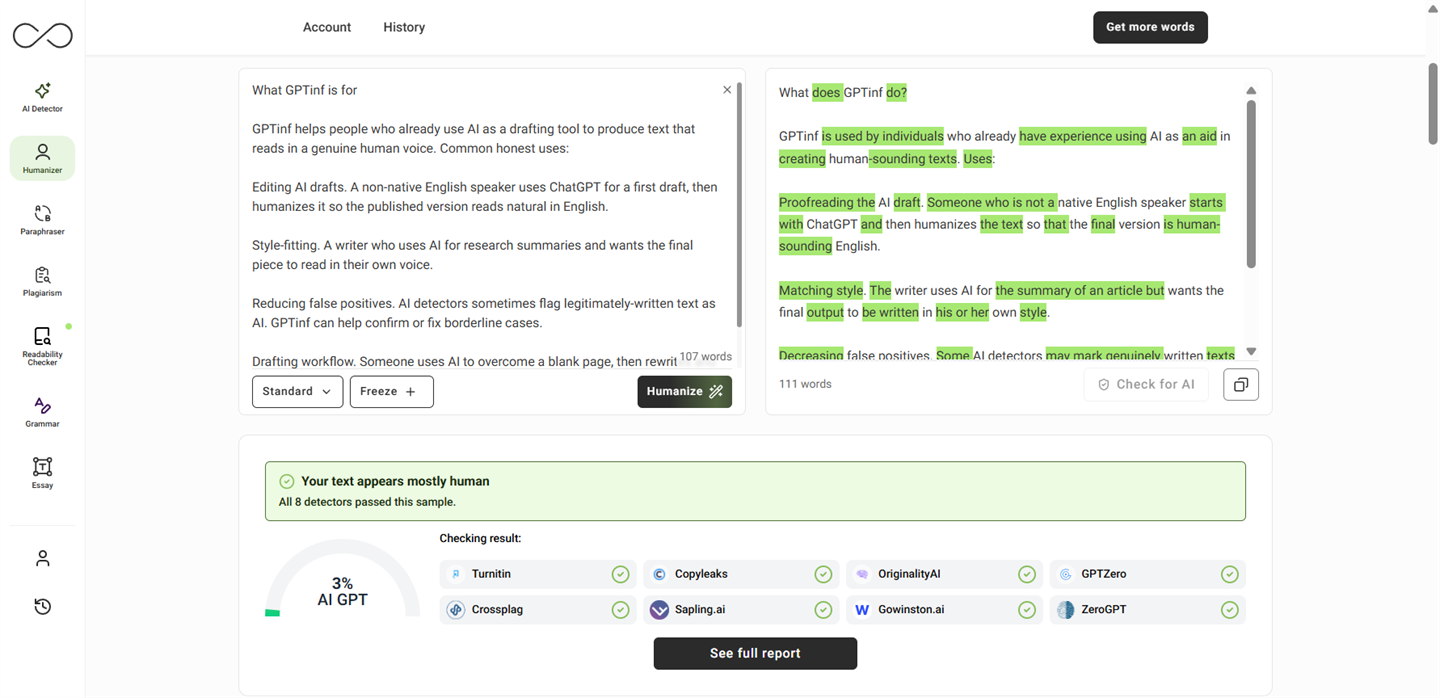1440x698 pixels.
Task: Open the Plagiarism checker
Action: (x=42, y=281)
